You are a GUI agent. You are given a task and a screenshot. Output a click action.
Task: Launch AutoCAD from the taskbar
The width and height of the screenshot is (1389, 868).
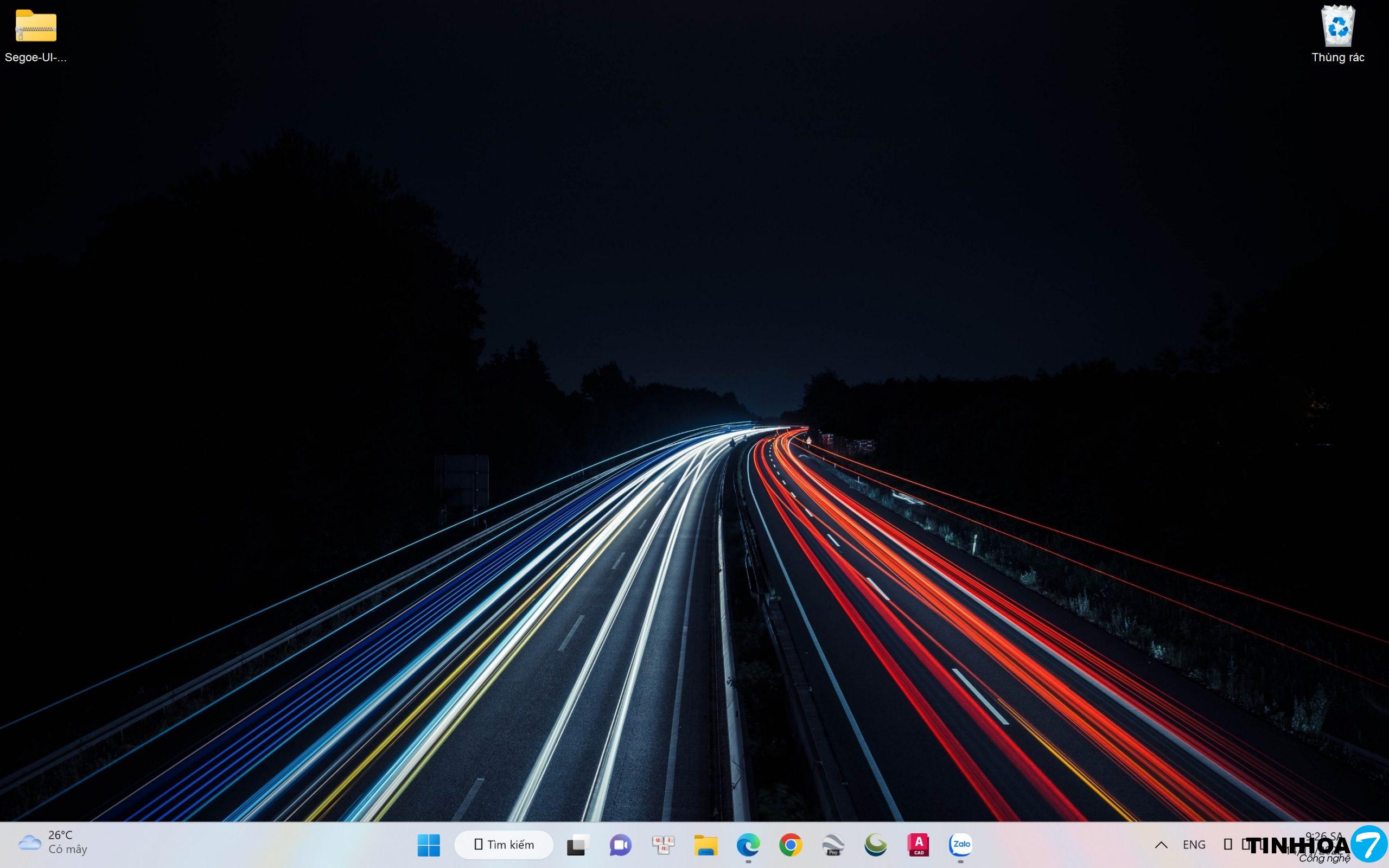918,845
